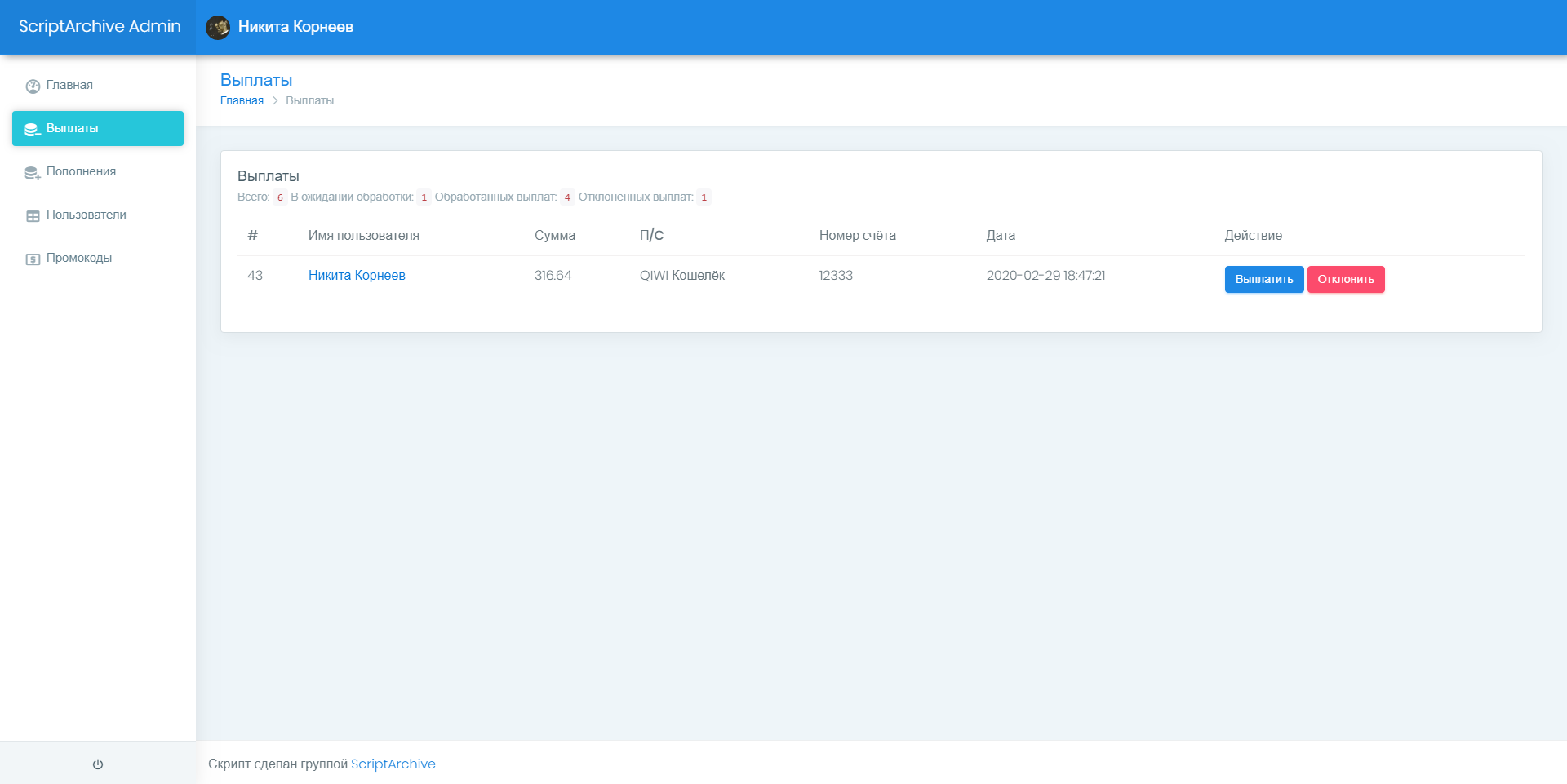The image size is (1567, 784).
Task: Go to Пользователи in sidebar
Action: click(86, 215)
